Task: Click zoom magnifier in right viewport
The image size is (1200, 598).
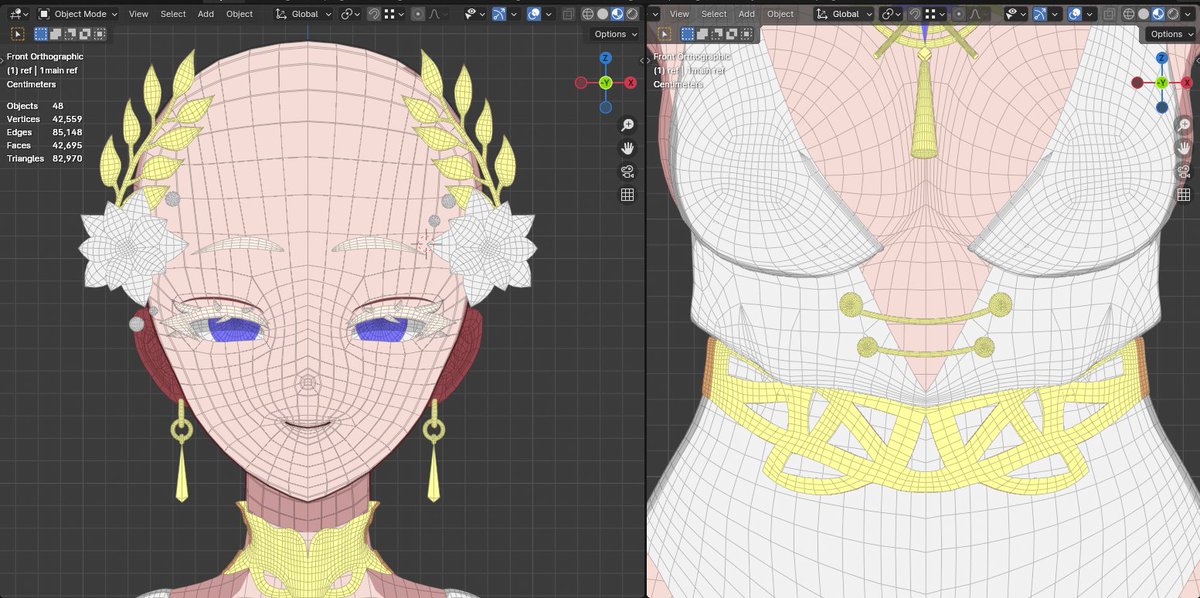Action: 1185,125
